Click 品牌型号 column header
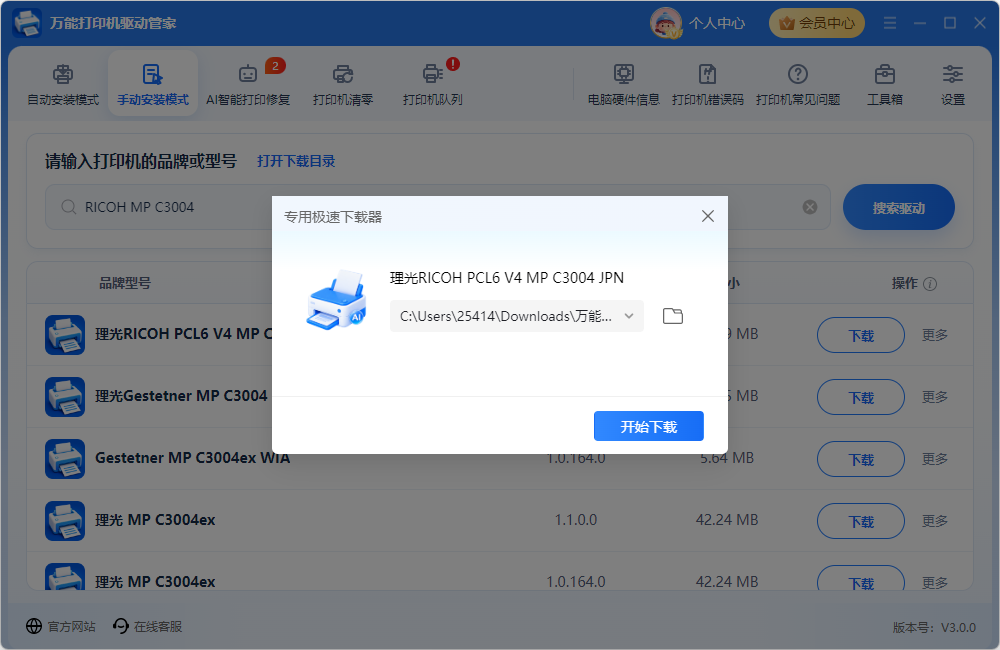This screenshot has height=650, width=1000. (124, 283)
